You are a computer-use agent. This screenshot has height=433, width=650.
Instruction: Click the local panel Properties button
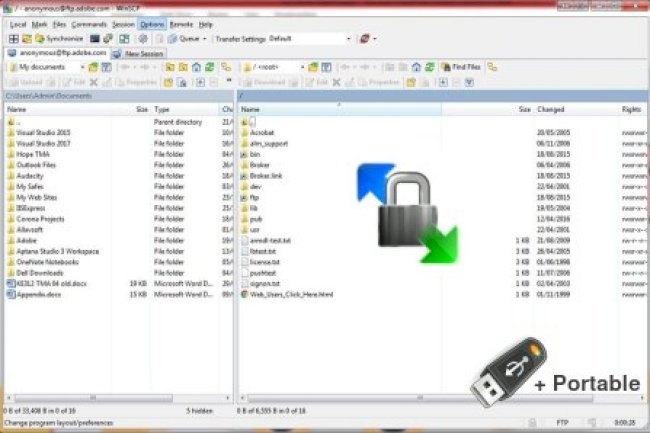137,82
